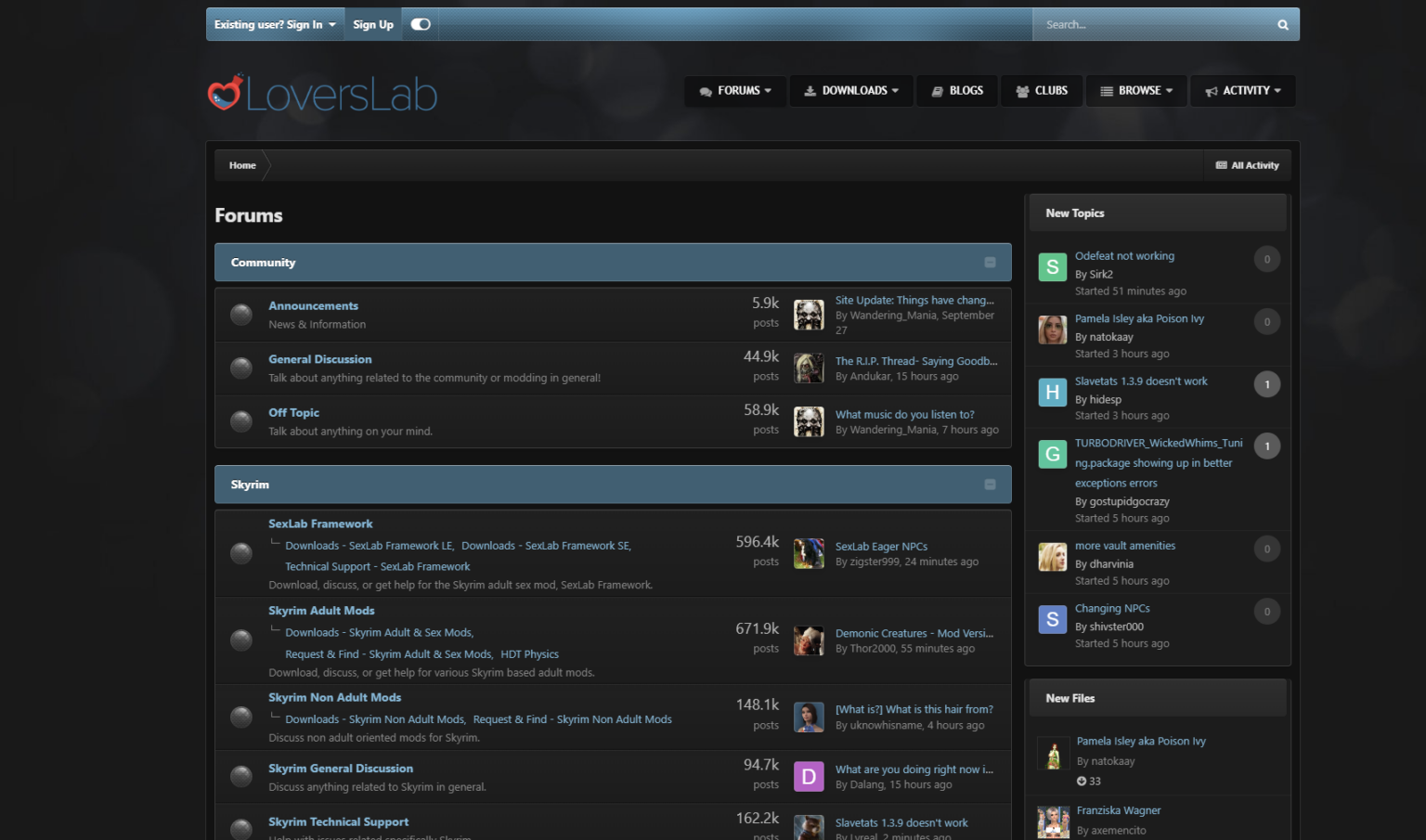Viewport: 1426px width, 840px height.
Task: Click reply count badge for Odefeat not working
Action: coord(1267,259)
